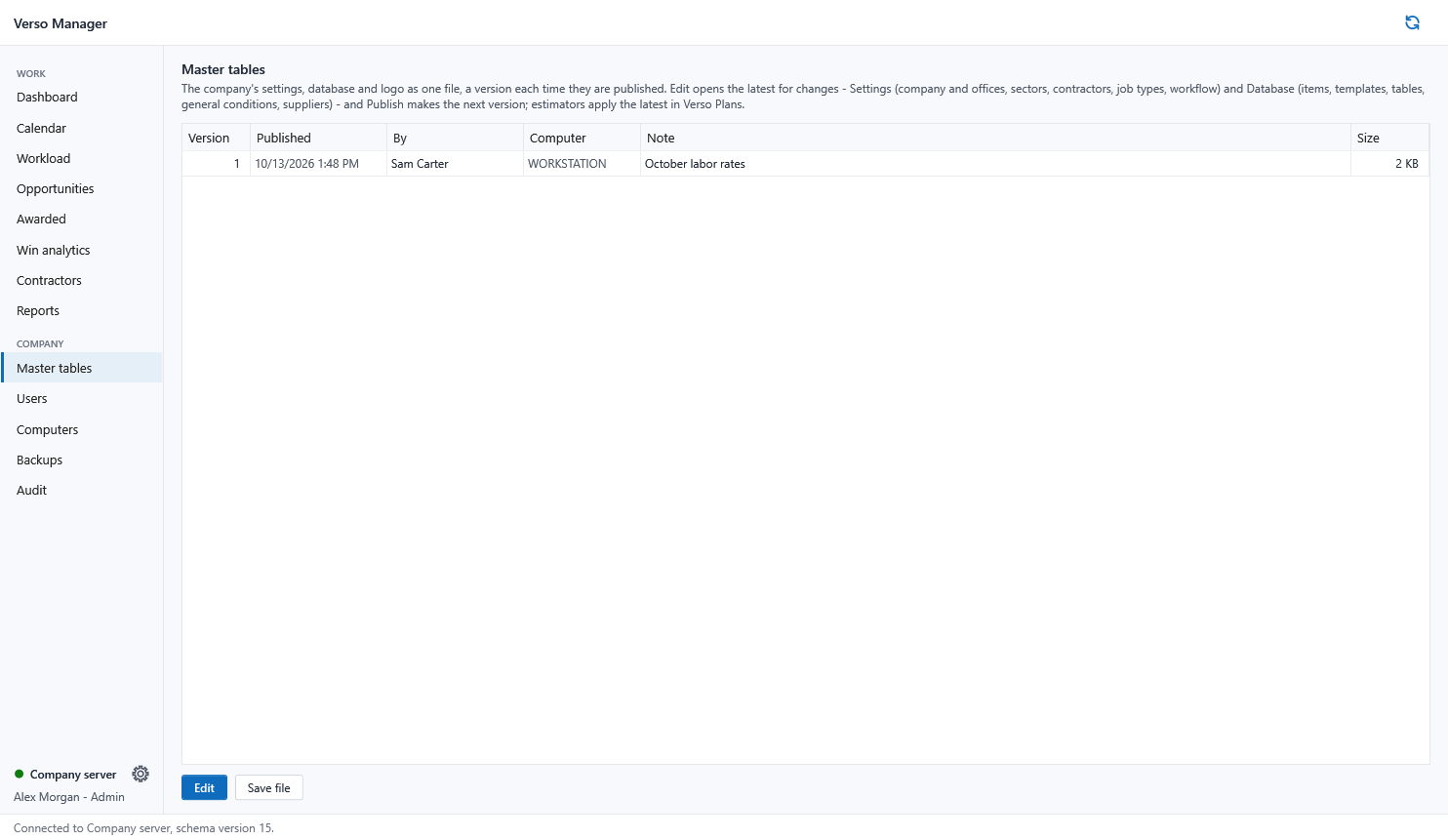
Task: Click the Computer column header
Action: click(583, 138)
